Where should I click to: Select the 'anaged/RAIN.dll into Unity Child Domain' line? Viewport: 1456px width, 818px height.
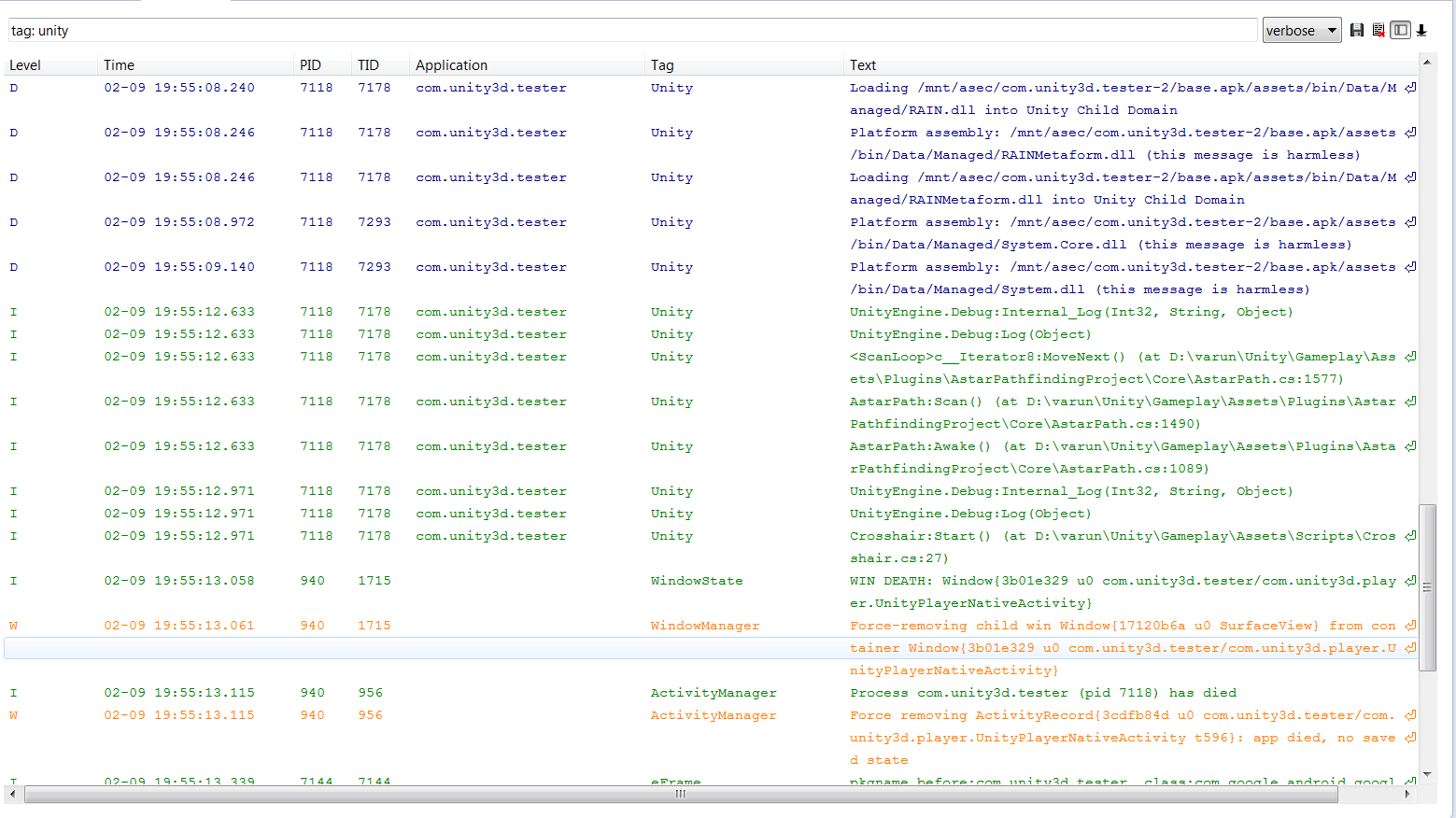pyautogui.click(x=1013, y=110)
